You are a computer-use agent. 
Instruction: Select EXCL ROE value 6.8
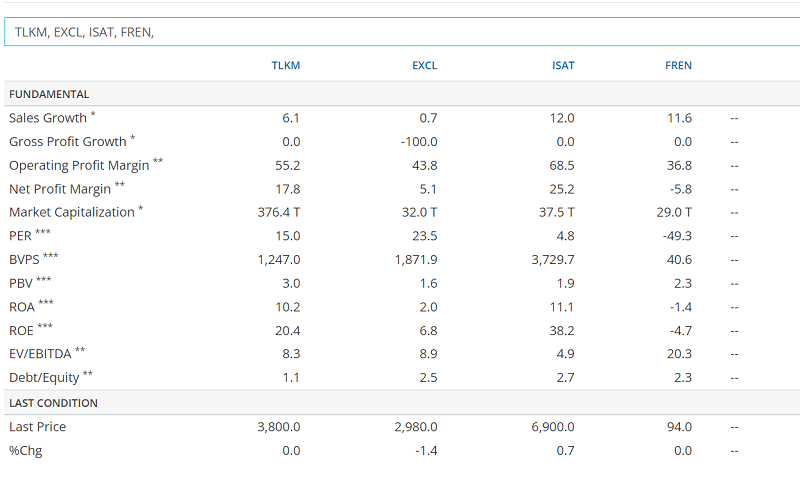point(428,331)
